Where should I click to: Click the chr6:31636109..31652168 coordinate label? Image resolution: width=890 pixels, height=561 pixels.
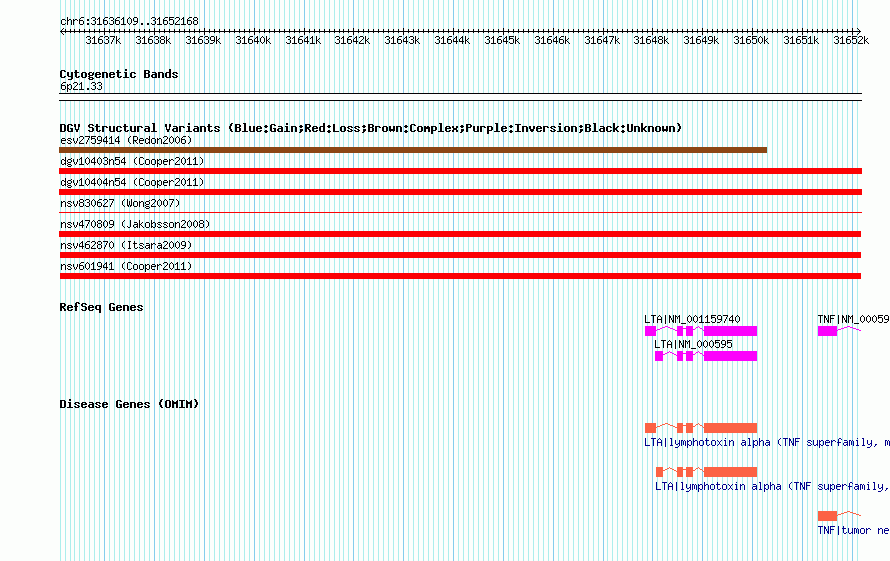[x=129, y=21]
